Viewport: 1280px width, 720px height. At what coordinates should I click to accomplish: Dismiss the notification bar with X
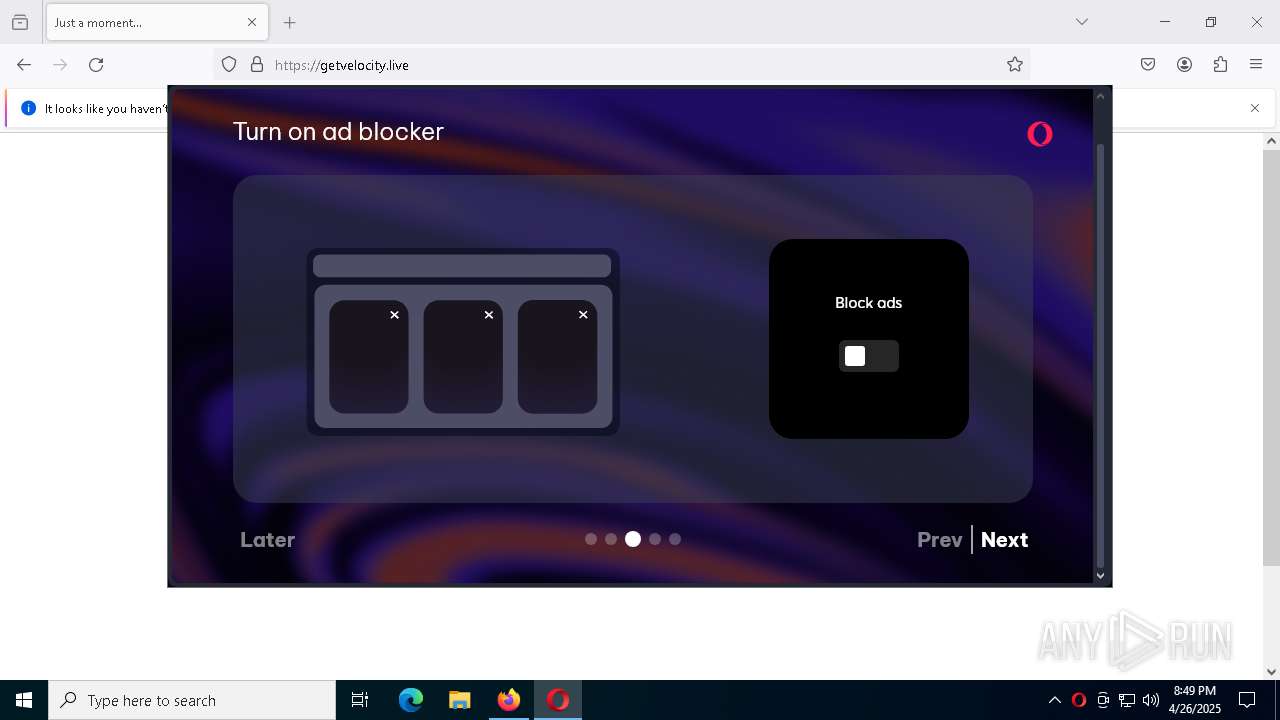pyautogui.click(x=1255, y=108)
